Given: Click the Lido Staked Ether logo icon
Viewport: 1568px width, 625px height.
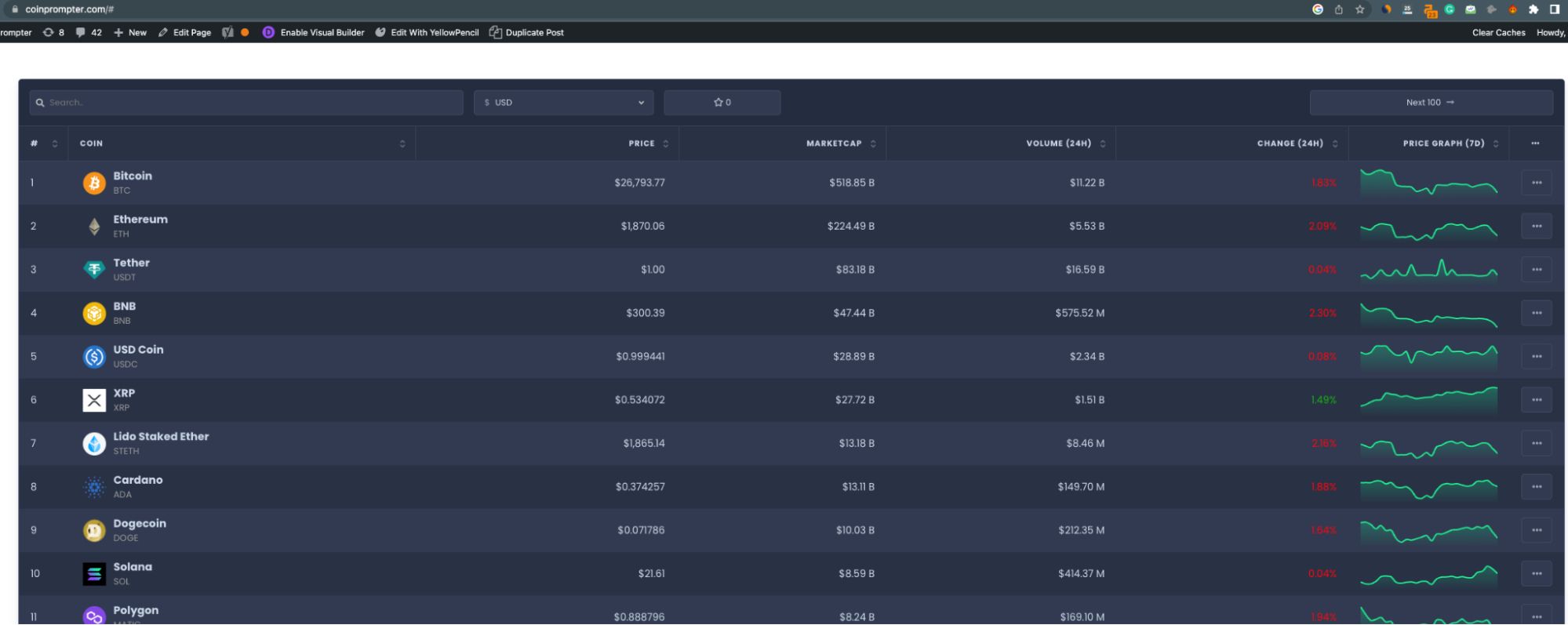Looking at the screenshot, I should 94,444.
